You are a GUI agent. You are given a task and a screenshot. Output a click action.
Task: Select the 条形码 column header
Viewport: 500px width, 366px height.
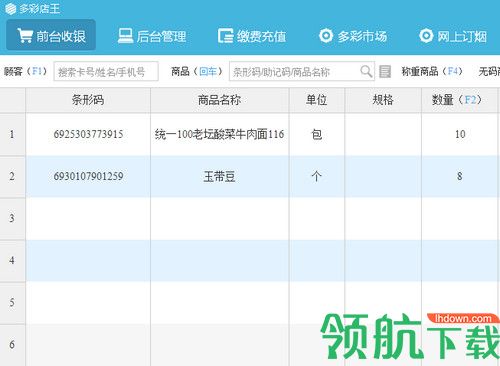(x=88, y=100)
